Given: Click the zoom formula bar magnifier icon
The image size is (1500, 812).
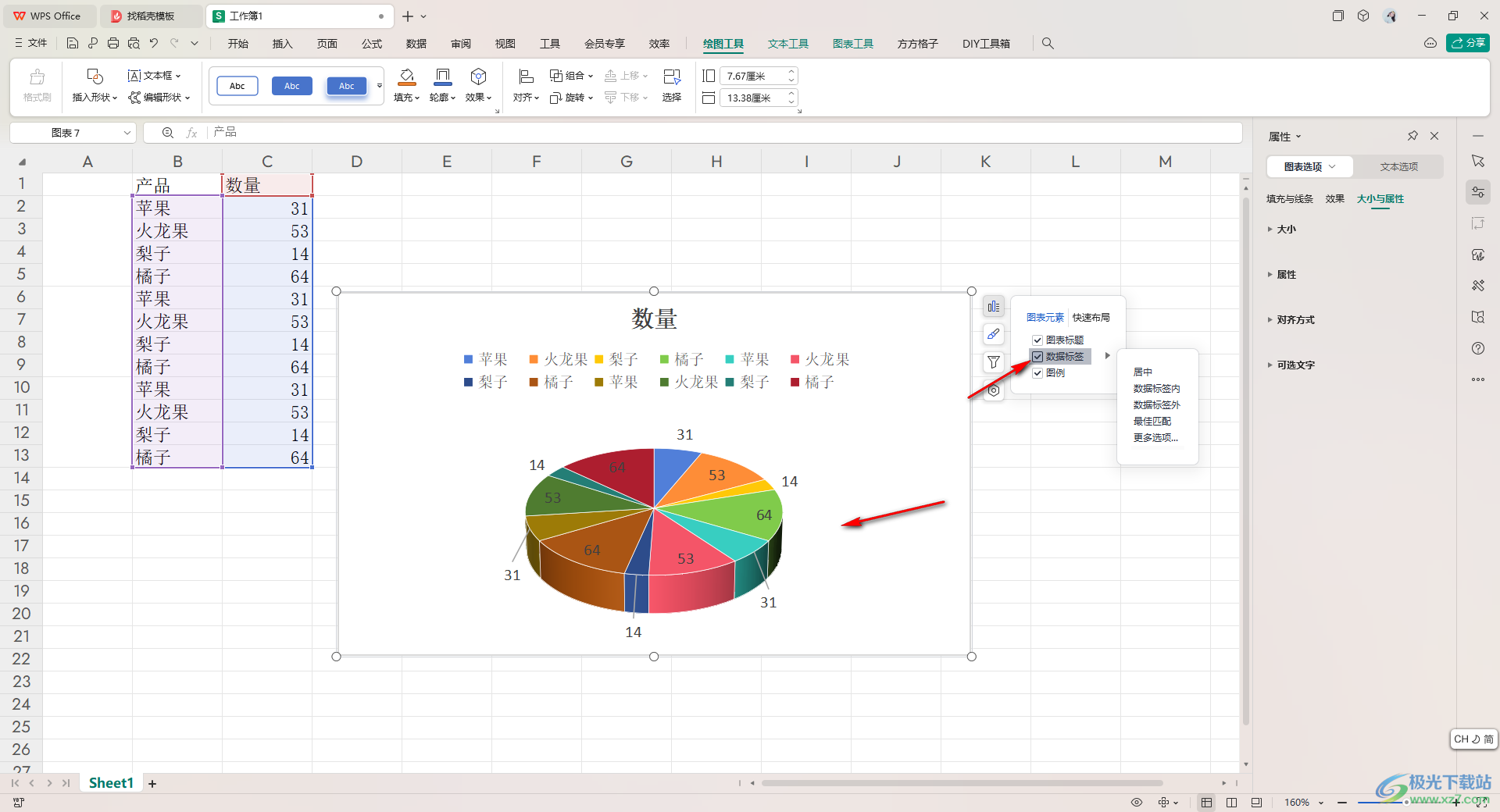Looking at the screenshot, I should [x=167, y=133].
